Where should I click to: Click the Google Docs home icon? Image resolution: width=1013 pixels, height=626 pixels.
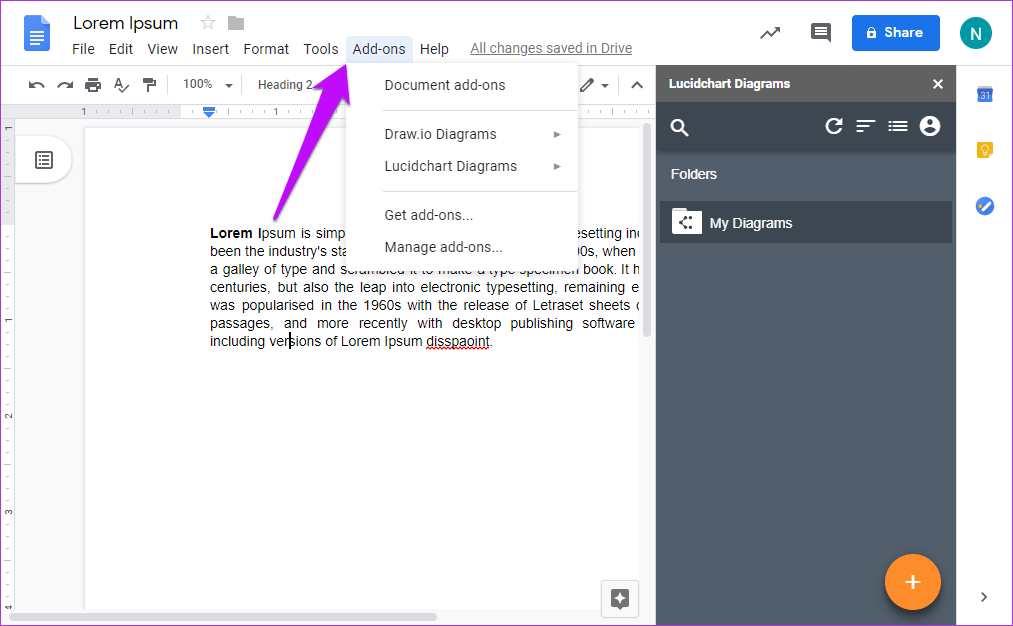37,33
